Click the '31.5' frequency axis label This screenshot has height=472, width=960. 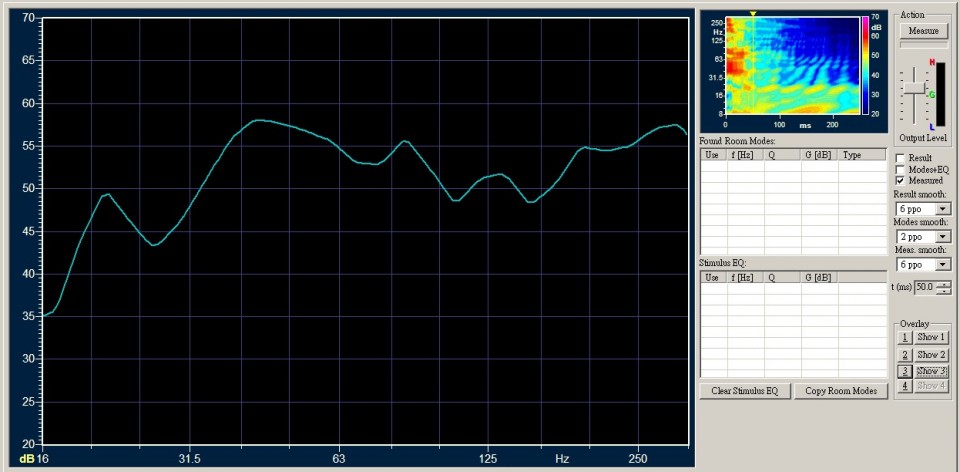(x=190, y=459)
